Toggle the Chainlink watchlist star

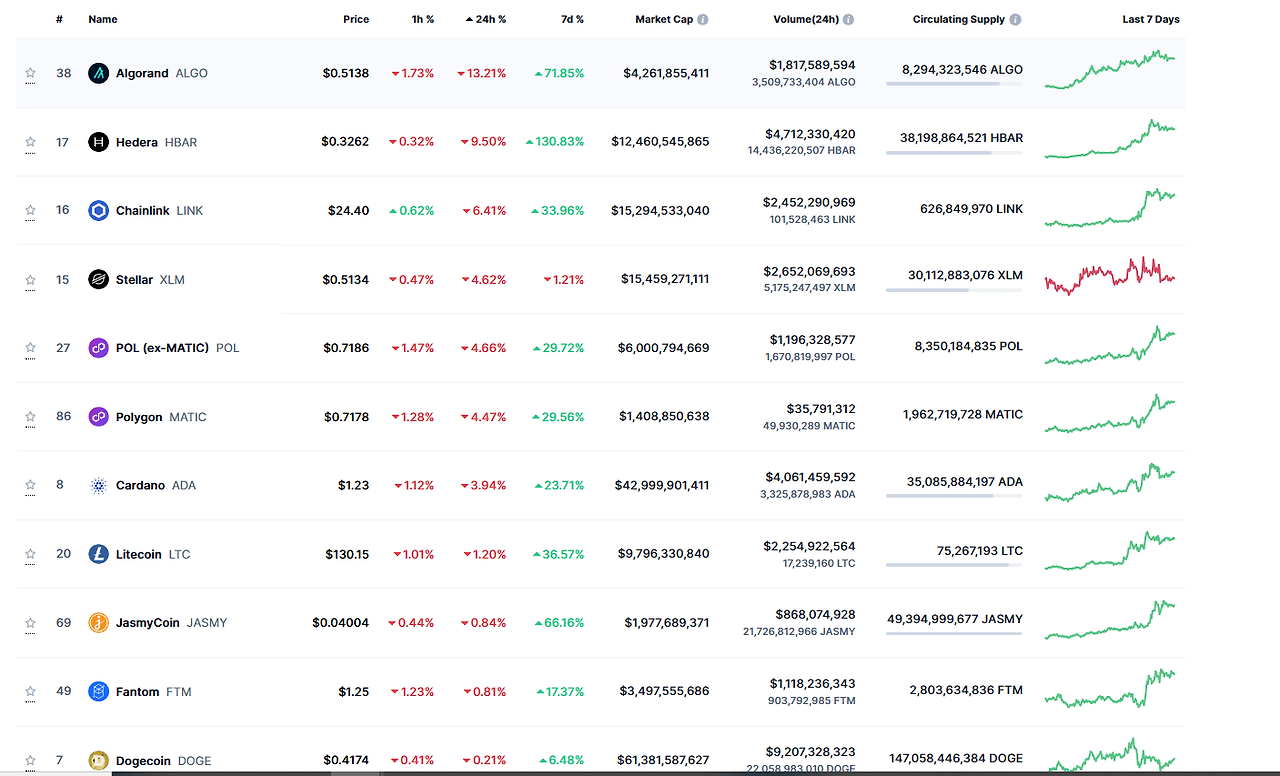(30, 210)
